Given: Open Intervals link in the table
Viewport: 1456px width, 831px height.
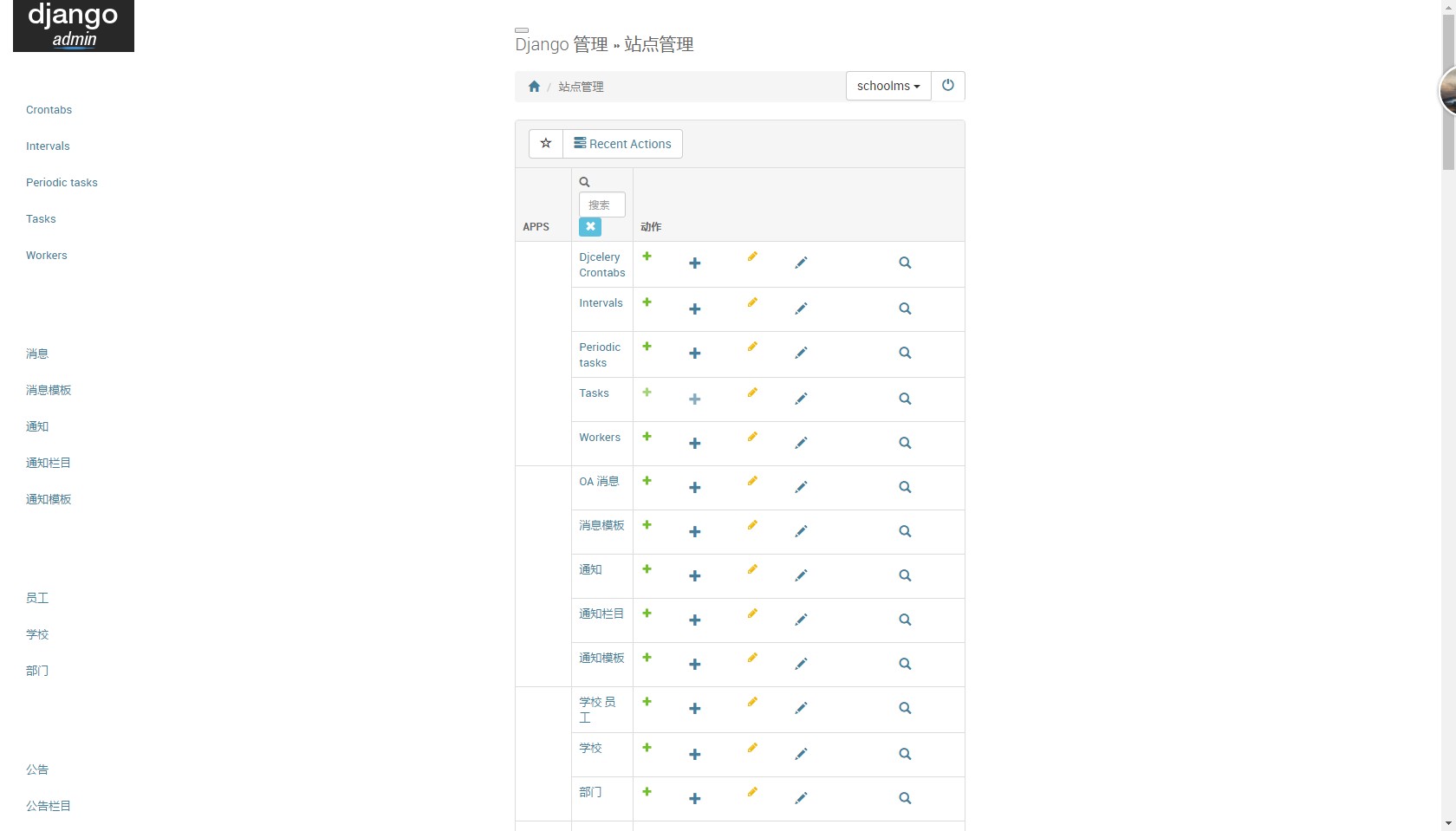Looking at the screenshot, I should (x=601, y=303).
